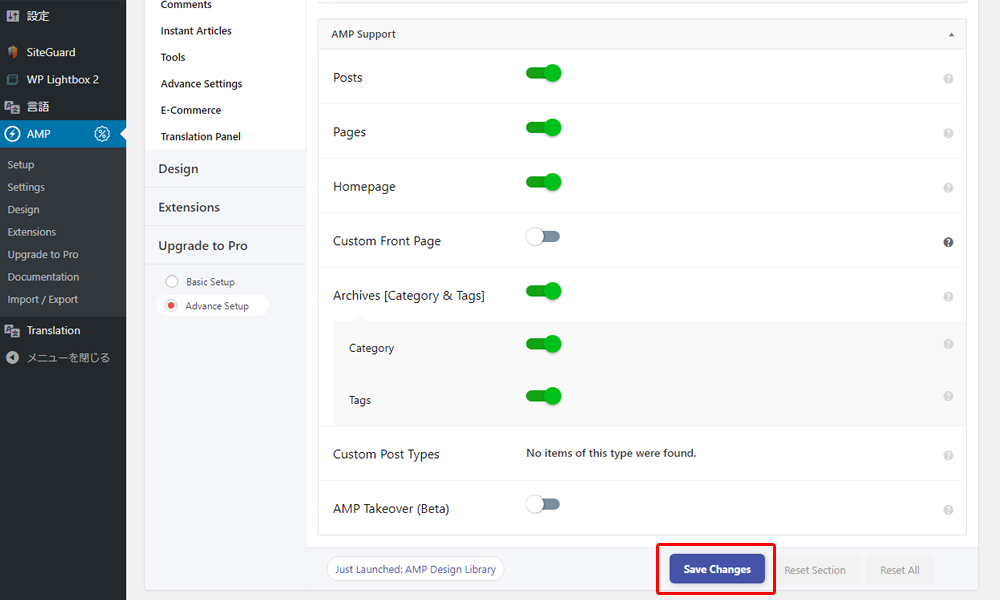Click the Translation menu icon
This screenshot has width=1000, height=600.
pos(12,330)
